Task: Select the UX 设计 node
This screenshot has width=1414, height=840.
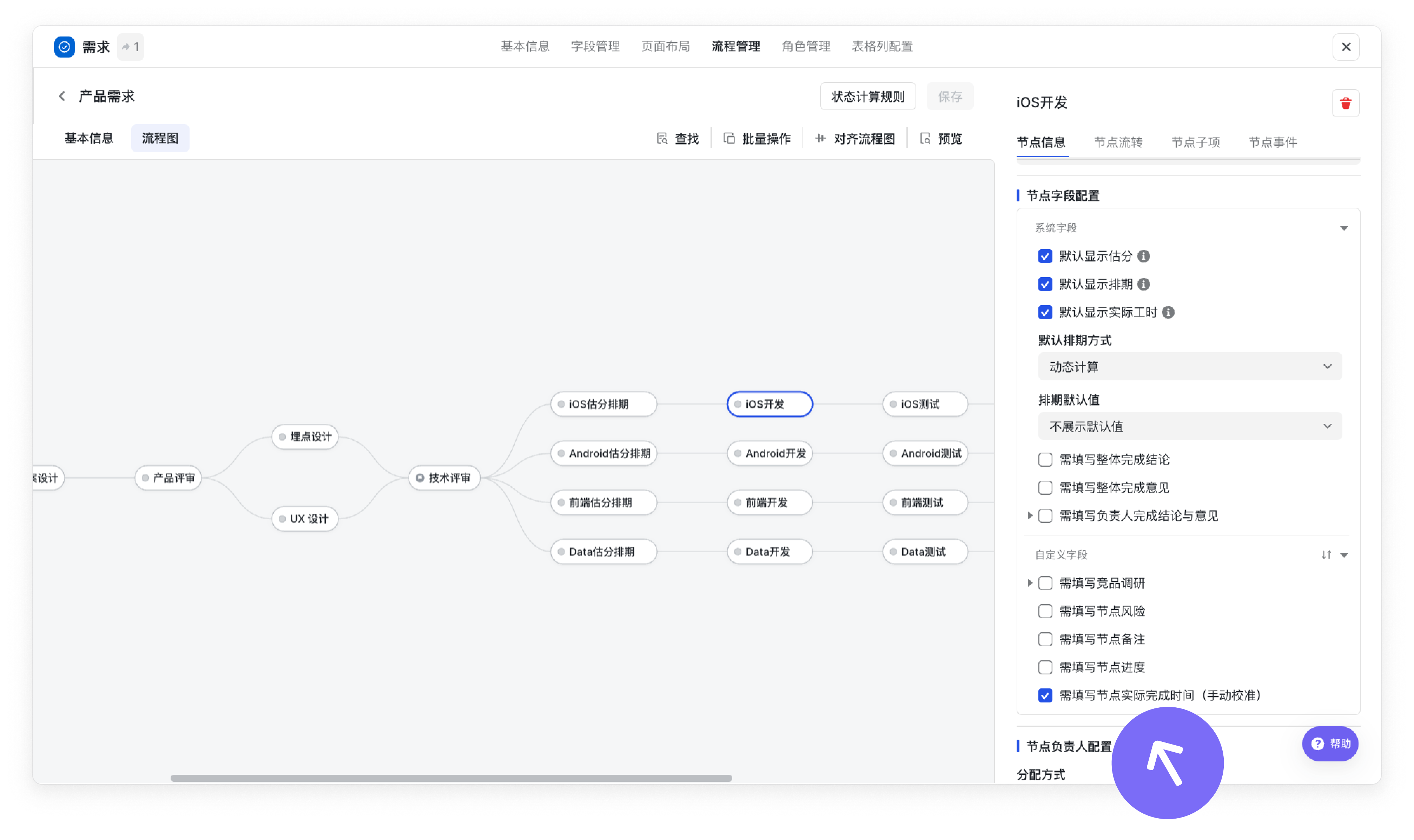Action: pos(305,519)
